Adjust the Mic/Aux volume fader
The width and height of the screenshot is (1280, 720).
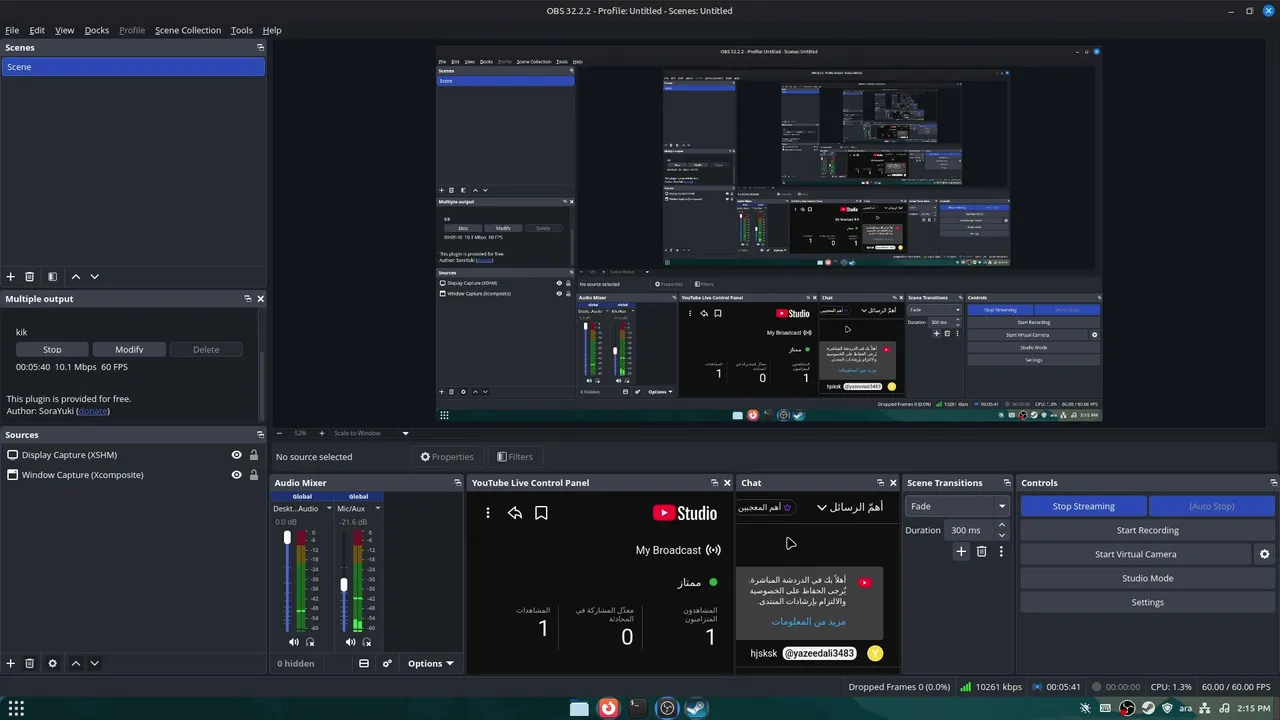(x=344, y=584)
